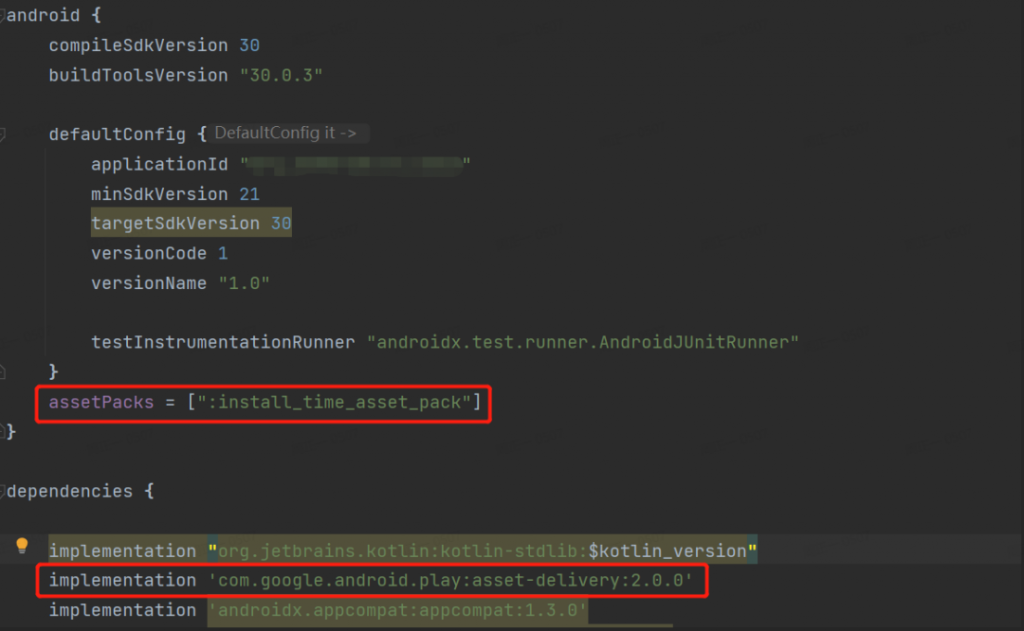The height and width of the screenshot is (631, 1024).
Task: Click the minSdkVersion value 21
Action: [249, 194]
